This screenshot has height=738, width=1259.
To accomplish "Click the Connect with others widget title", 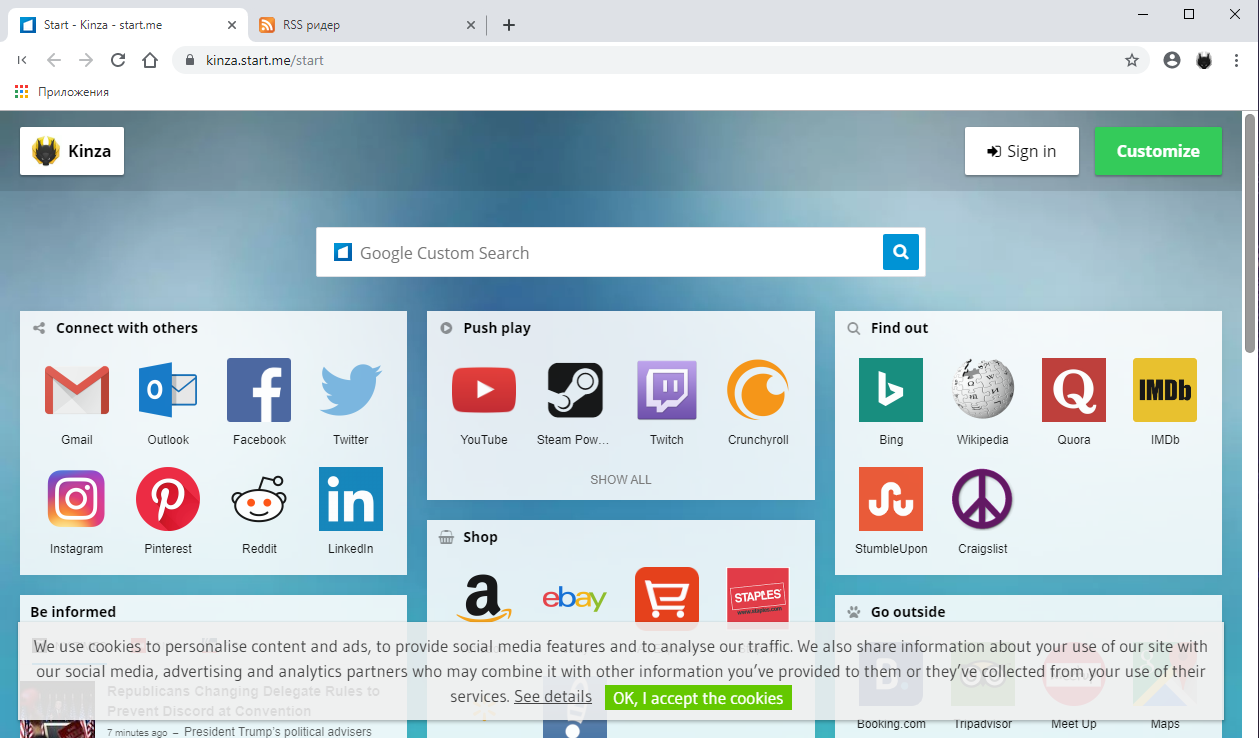I will click(126, 328).
